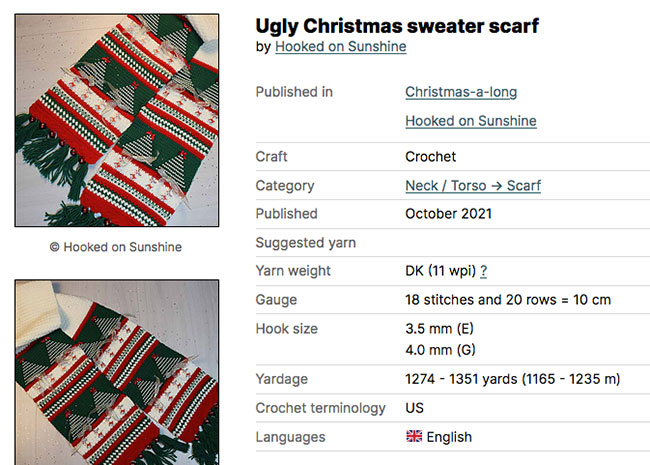This screenshot has width=650, height=465.
Task: Click the DK (11 wpi) yarn weight text
Action: click(440, 271)
